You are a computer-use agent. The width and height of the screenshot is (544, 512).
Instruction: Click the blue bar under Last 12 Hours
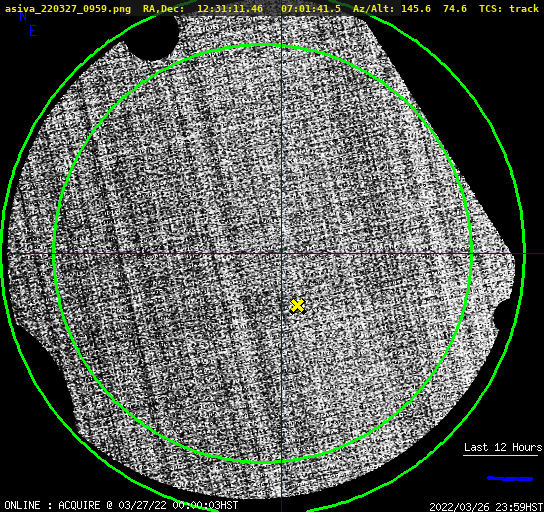510,479
